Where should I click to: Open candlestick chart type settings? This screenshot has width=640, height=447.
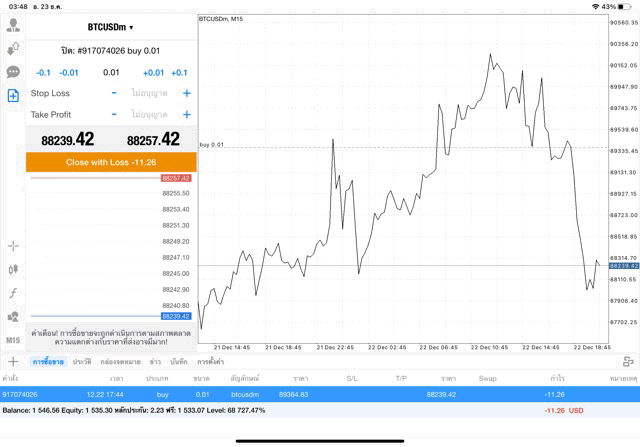[x=13, y=269]
